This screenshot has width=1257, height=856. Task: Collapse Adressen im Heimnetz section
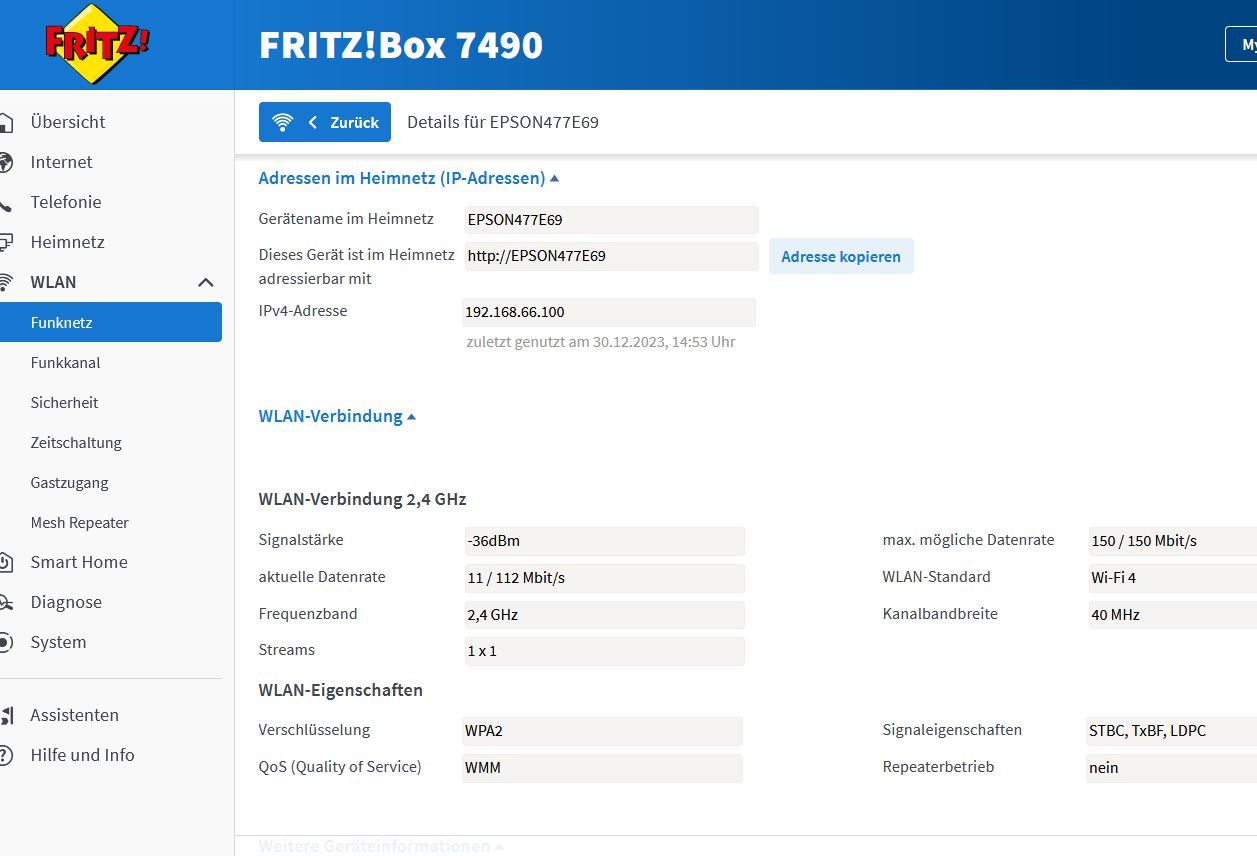408,178
